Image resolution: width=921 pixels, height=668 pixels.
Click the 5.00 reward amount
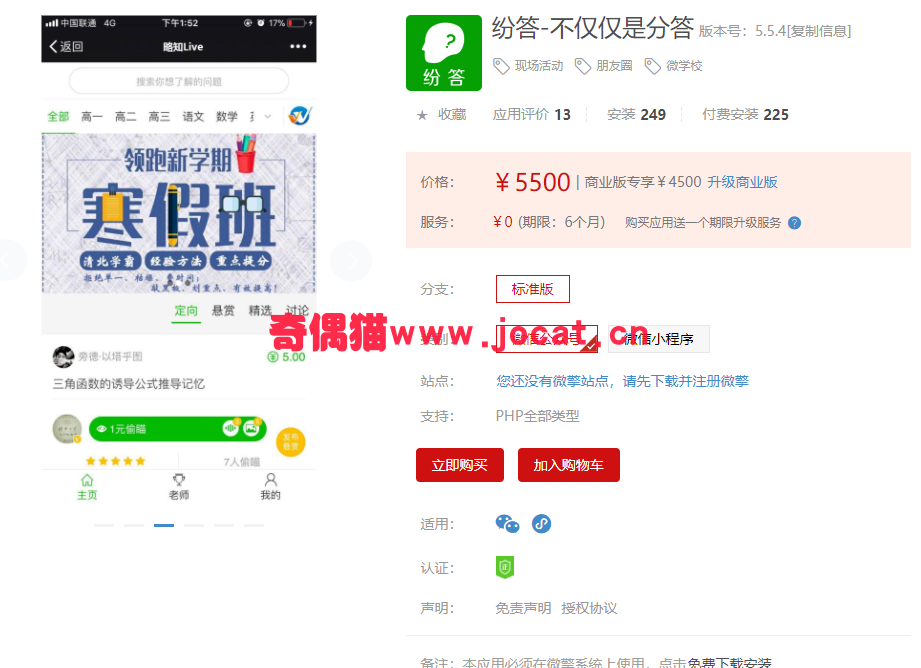click(286, 357)
